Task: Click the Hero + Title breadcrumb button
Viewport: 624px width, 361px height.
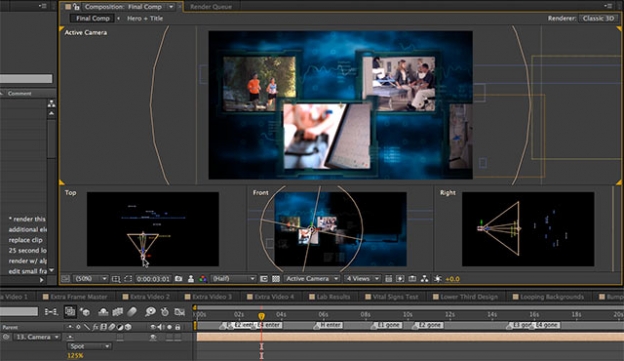Action: (145, 18)
